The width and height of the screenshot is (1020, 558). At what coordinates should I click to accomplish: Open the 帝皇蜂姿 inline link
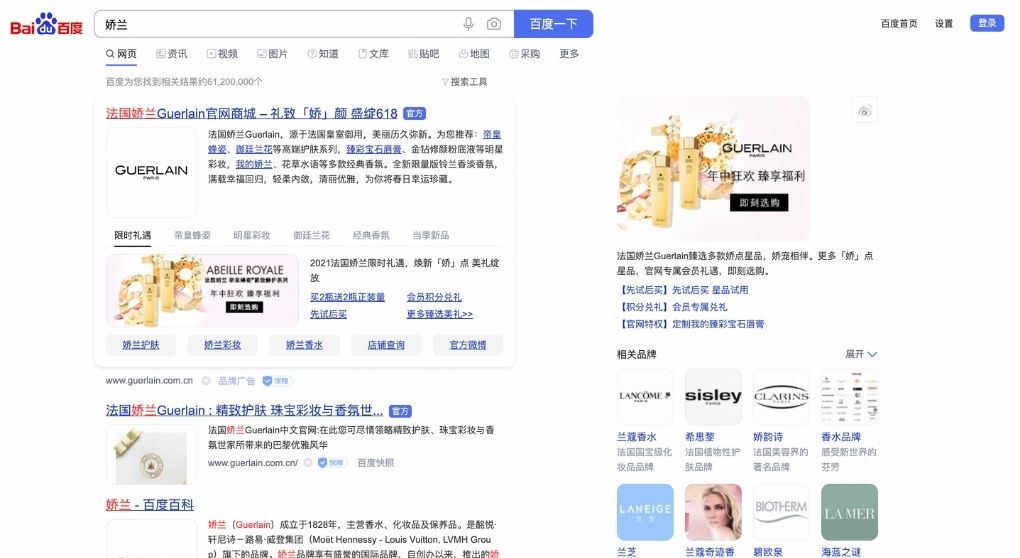click(x=354, y=142)
